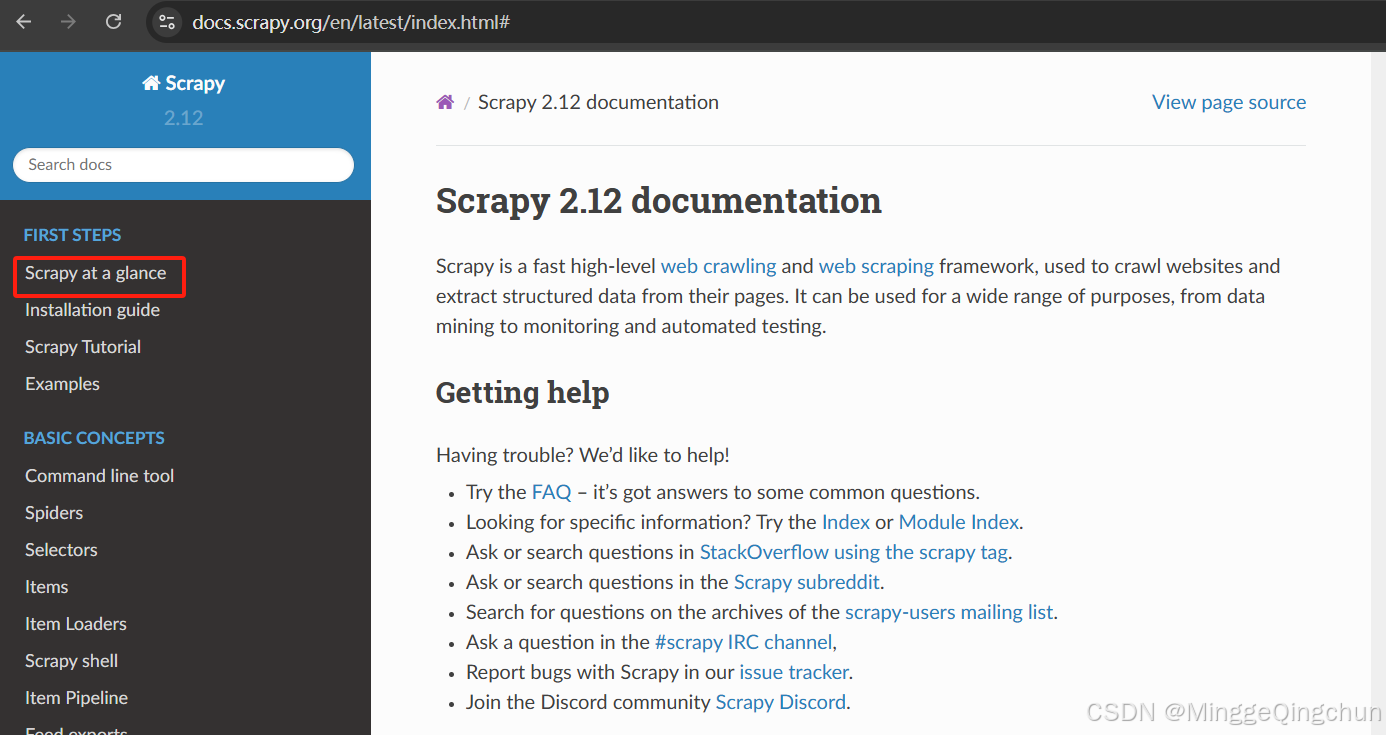1386x735 pixels.
Task: Open Scrapy at a glance page
Action: tap(96, 273)
